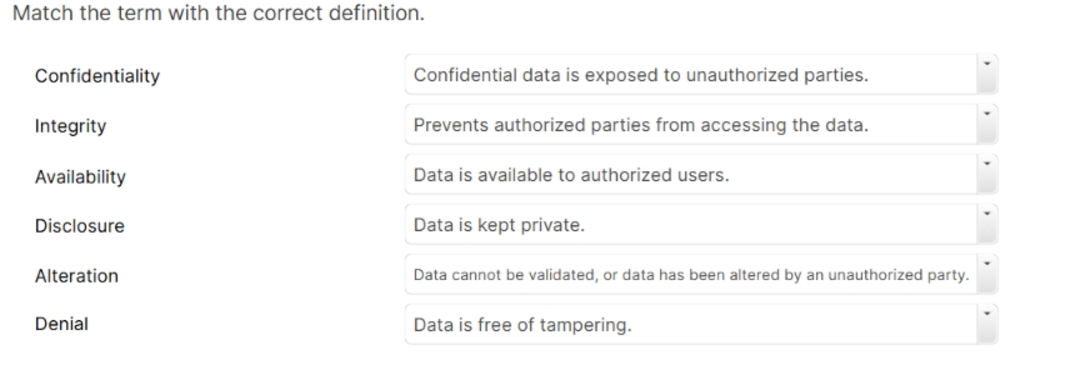The height and width of the screenshot is (380, 1072).
Task: Select the 'Data is available to authorized users' box
Action: click(701, 174)
